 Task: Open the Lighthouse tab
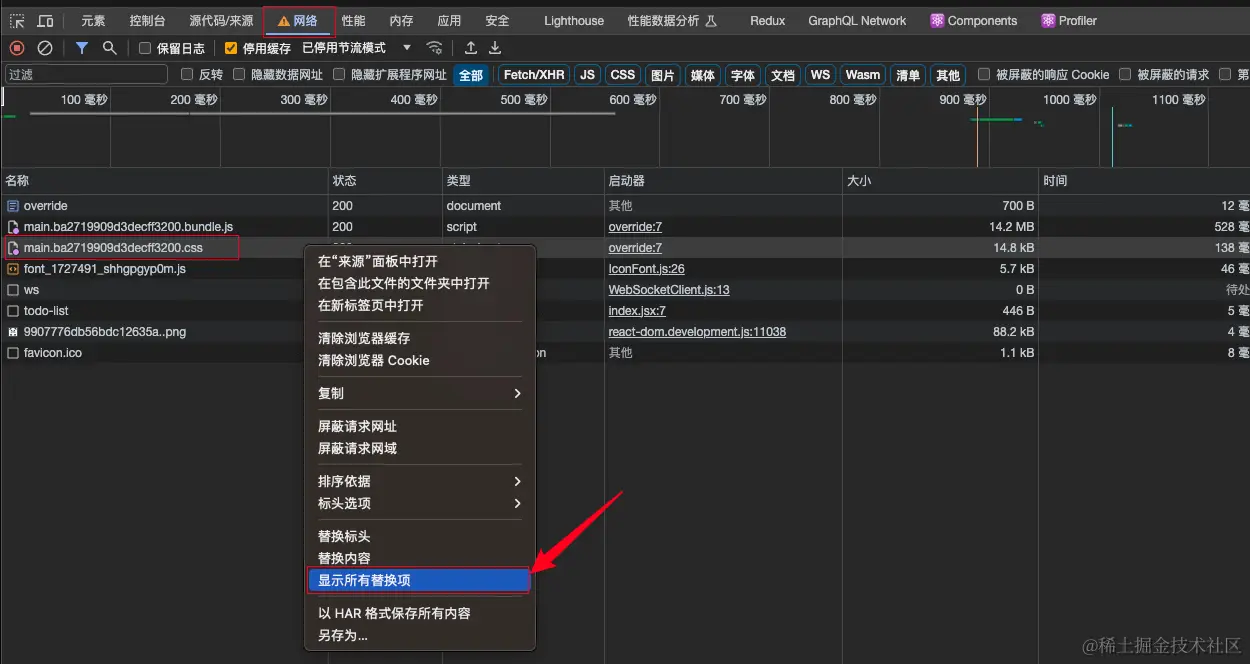coord(574,21)
